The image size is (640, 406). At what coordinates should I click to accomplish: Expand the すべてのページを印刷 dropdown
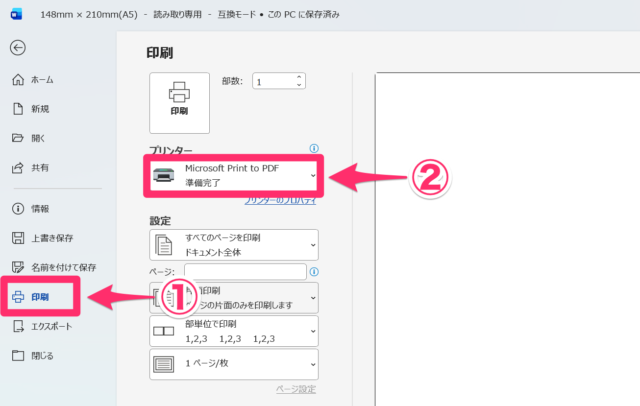(x=233, y=245)
